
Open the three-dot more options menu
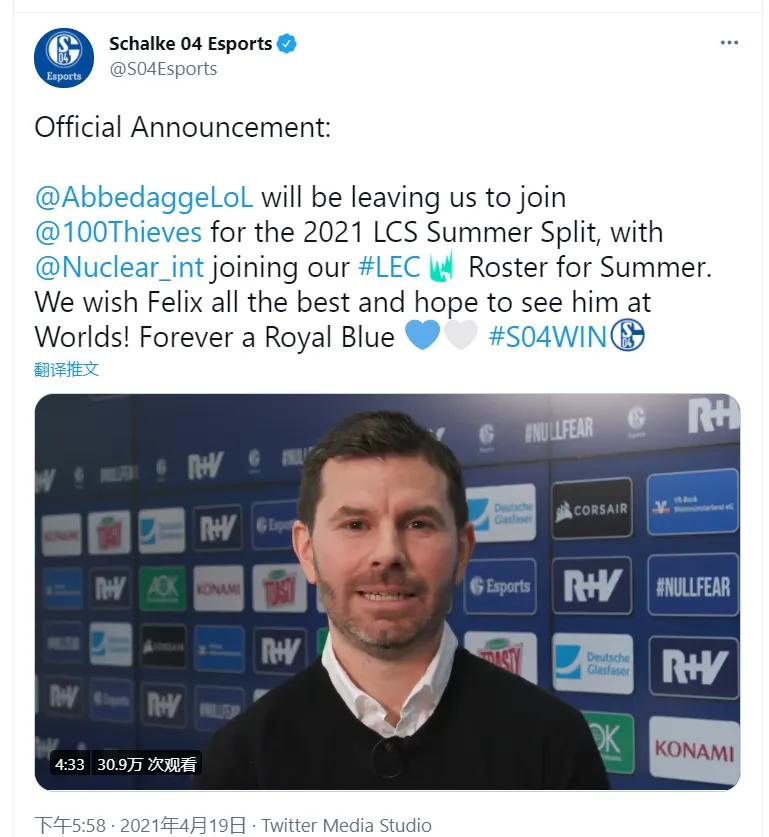pos(729,42)
